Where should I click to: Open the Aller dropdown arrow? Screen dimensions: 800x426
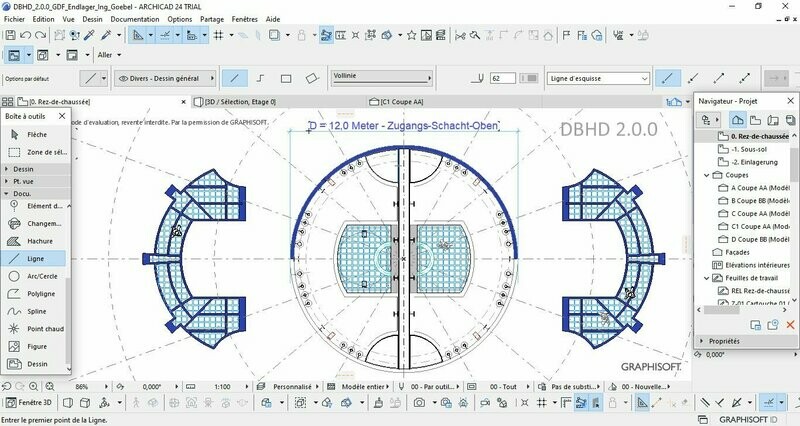click(x=119, y=55)
